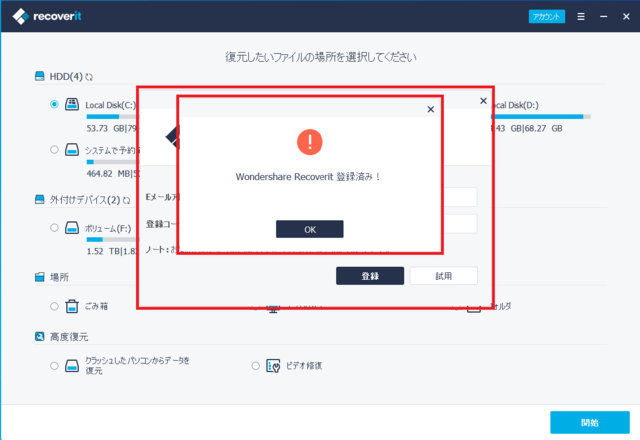The height and width of the screenshot is (440, 640).
Task: Click the HDD(4) heading
Action: click(x=66, y=77)
